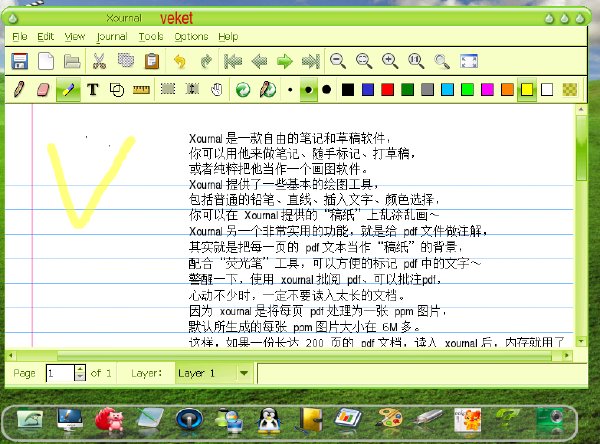The width and height of the screenshot is (600, 444).
Task: Select the thick thickness dot
Action: coord(326,90)
